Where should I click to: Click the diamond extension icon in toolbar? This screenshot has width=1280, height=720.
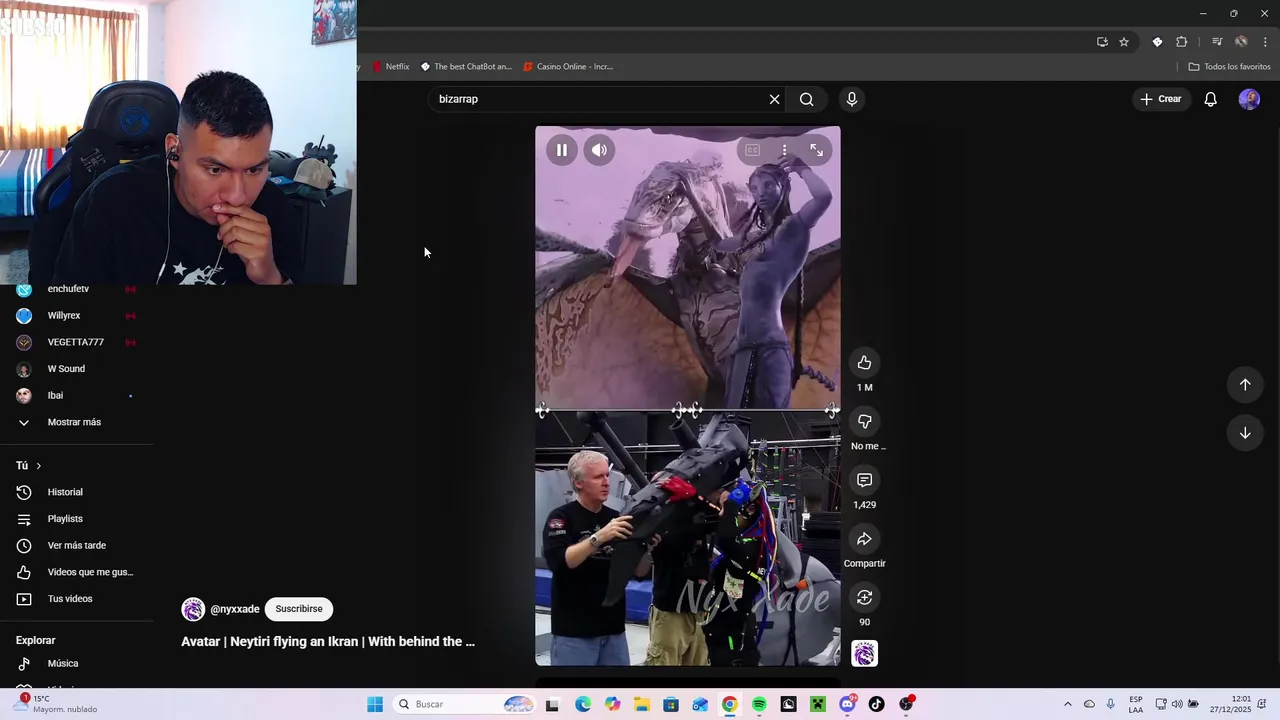[1157, 42]
